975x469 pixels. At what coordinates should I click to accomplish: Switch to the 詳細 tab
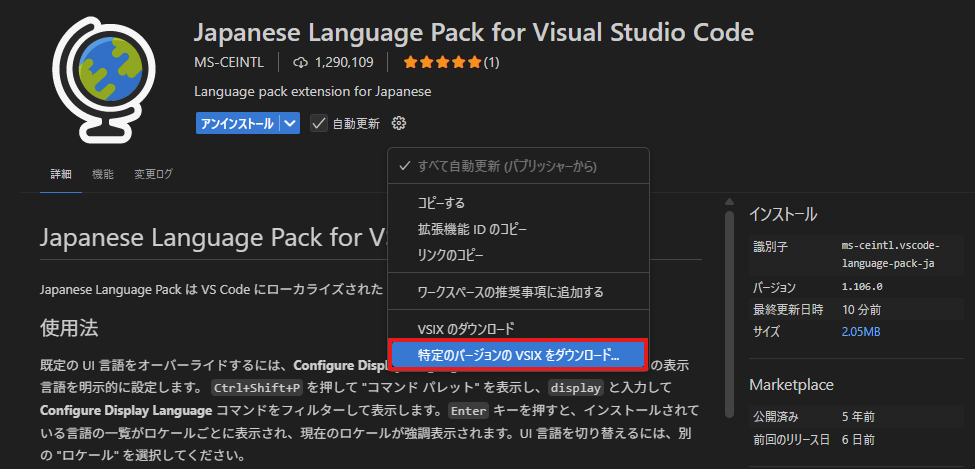click(x=61, y=174)
